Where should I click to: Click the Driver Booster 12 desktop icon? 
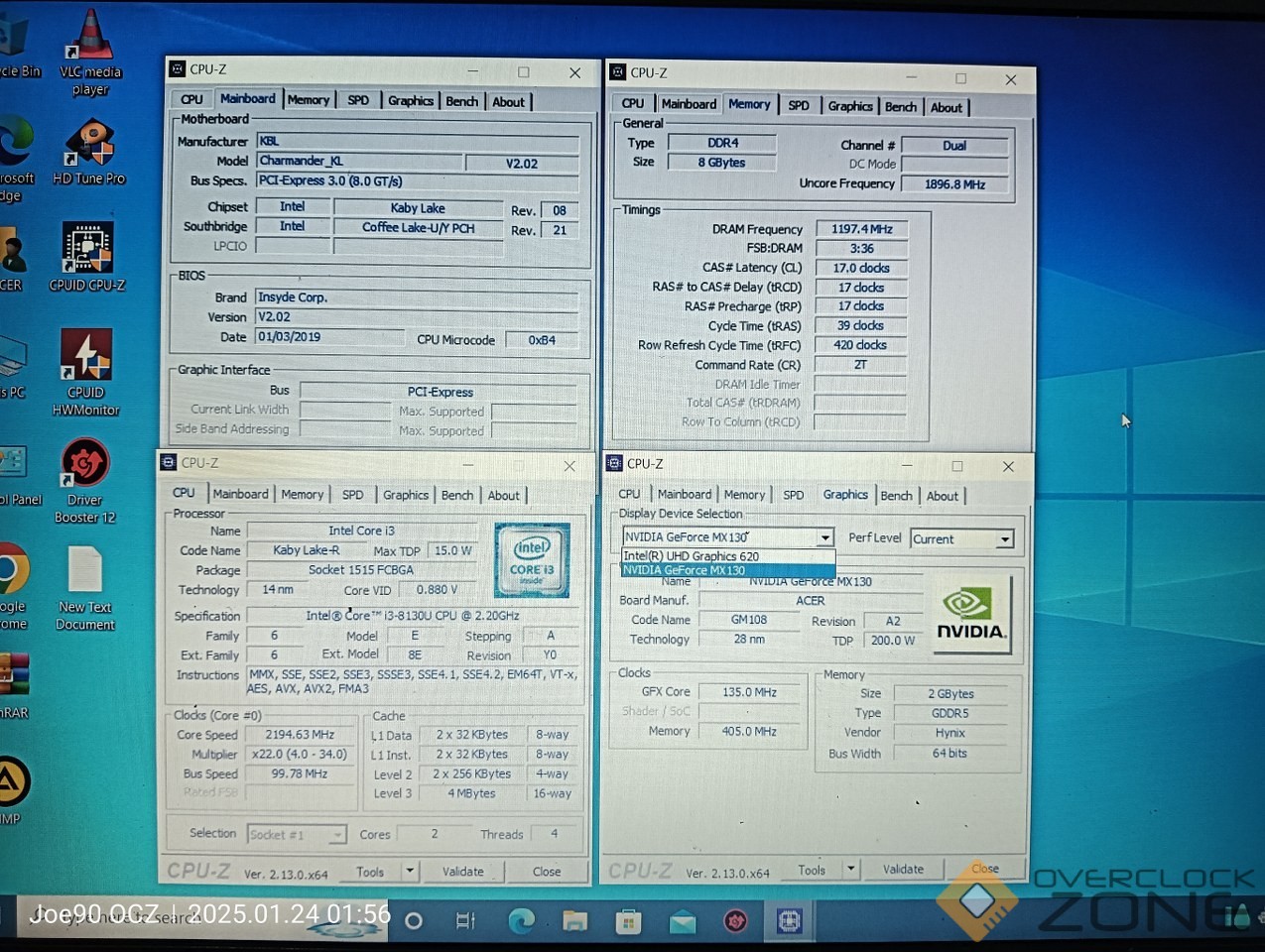click(x=85, y=480)
